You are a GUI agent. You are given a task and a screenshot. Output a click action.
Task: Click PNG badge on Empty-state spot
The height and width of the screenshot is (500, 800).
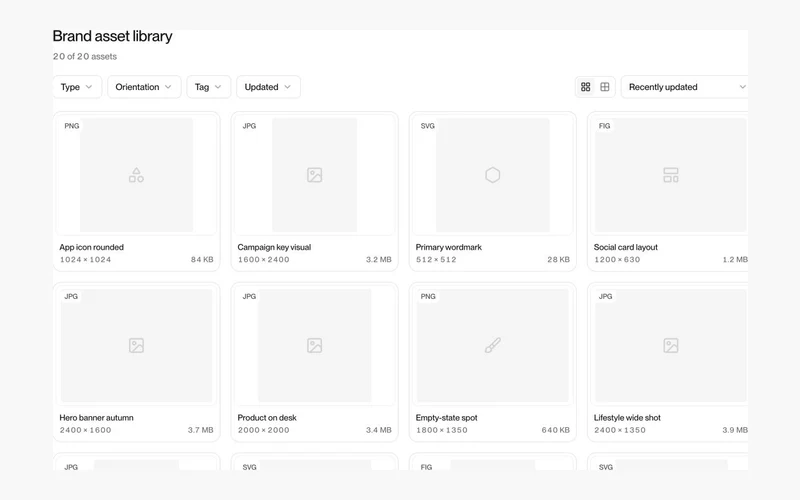coord(428,296)
